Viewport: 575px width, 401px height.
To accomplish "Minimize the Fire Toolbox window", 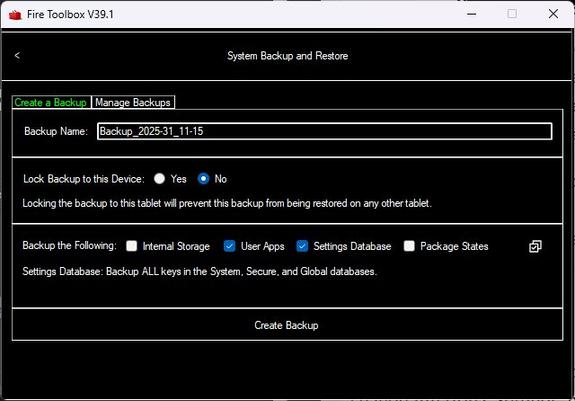I will 472,14.
